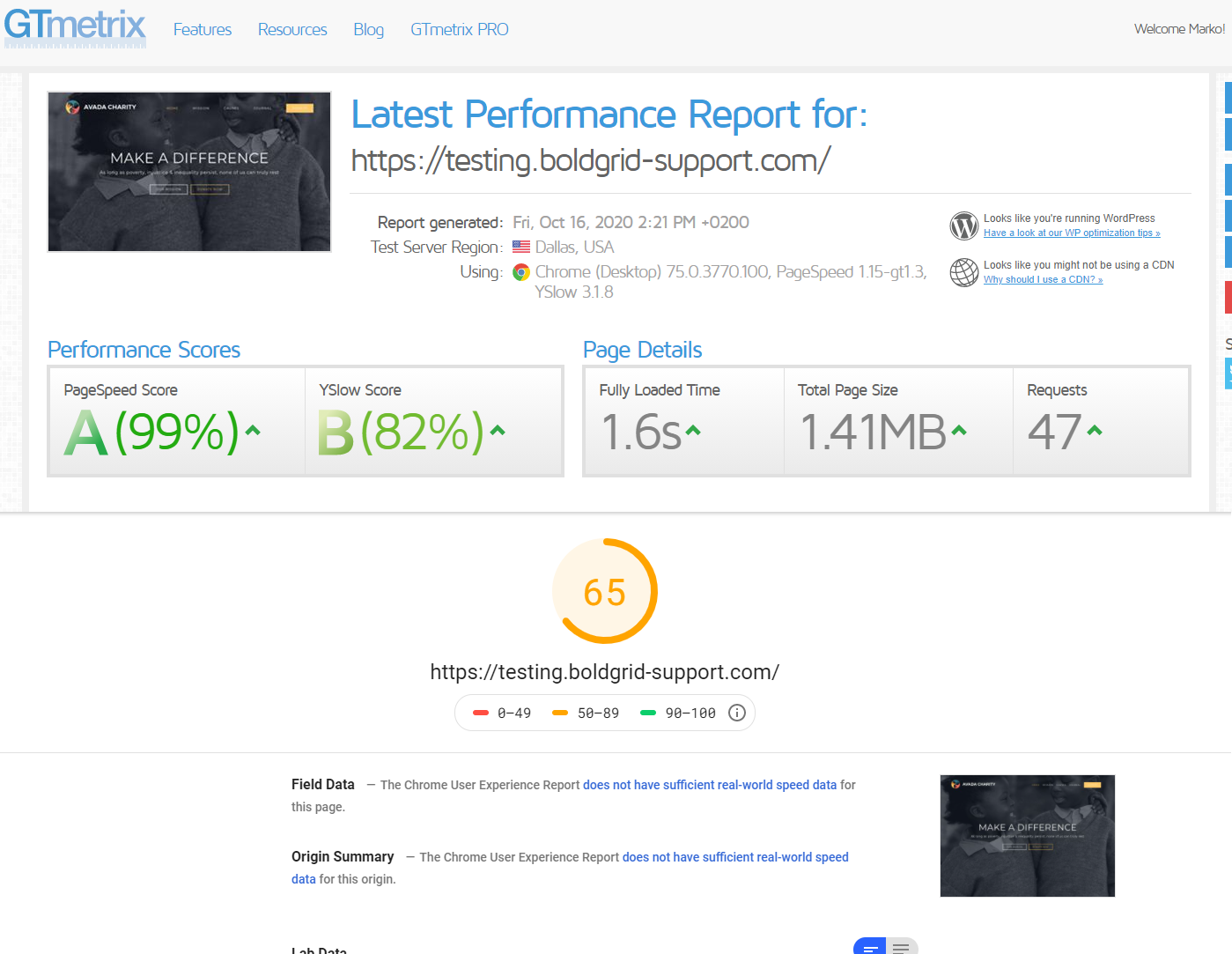
Task: Click the Field Data label
Action: [x=323, y=784]
